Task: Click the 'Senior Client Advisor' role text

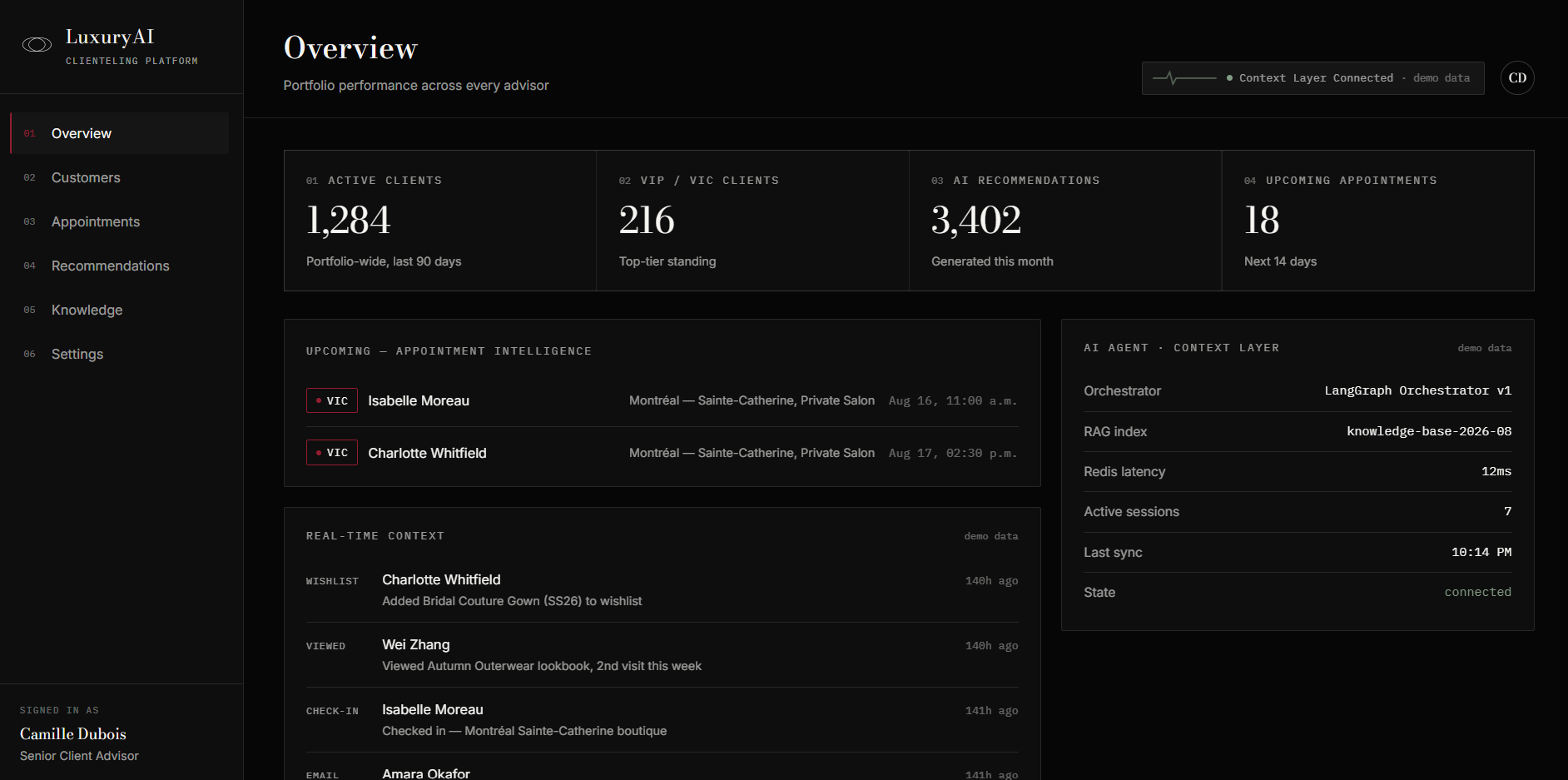Action: [x=79, y=756]
